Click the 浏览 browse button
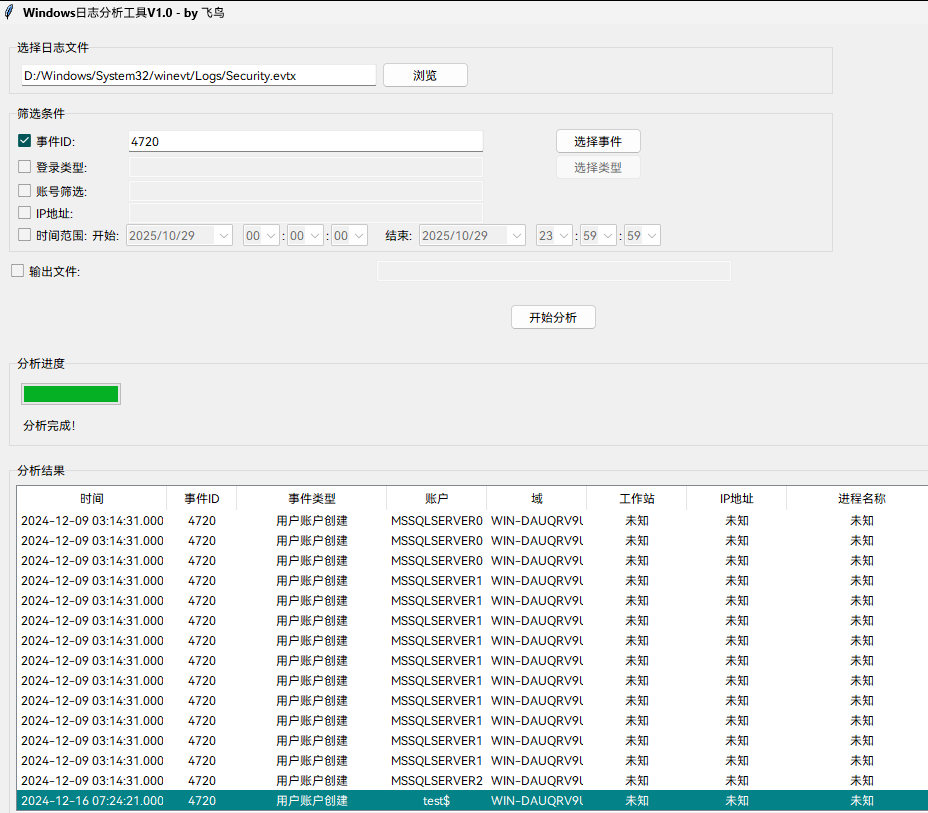Viewport: 928px width, 813px height. click(x=425, y=75)
